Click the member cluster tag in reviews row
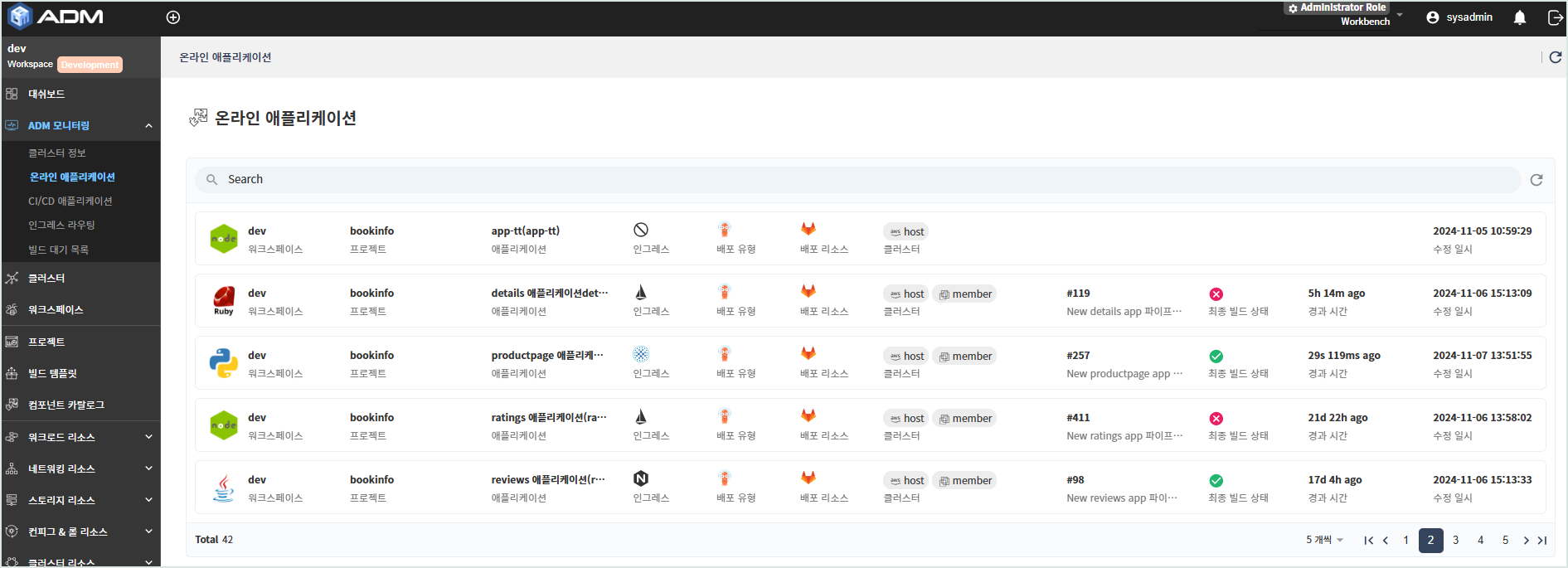Screen dimensions: 1568x568 click(965, 481)
